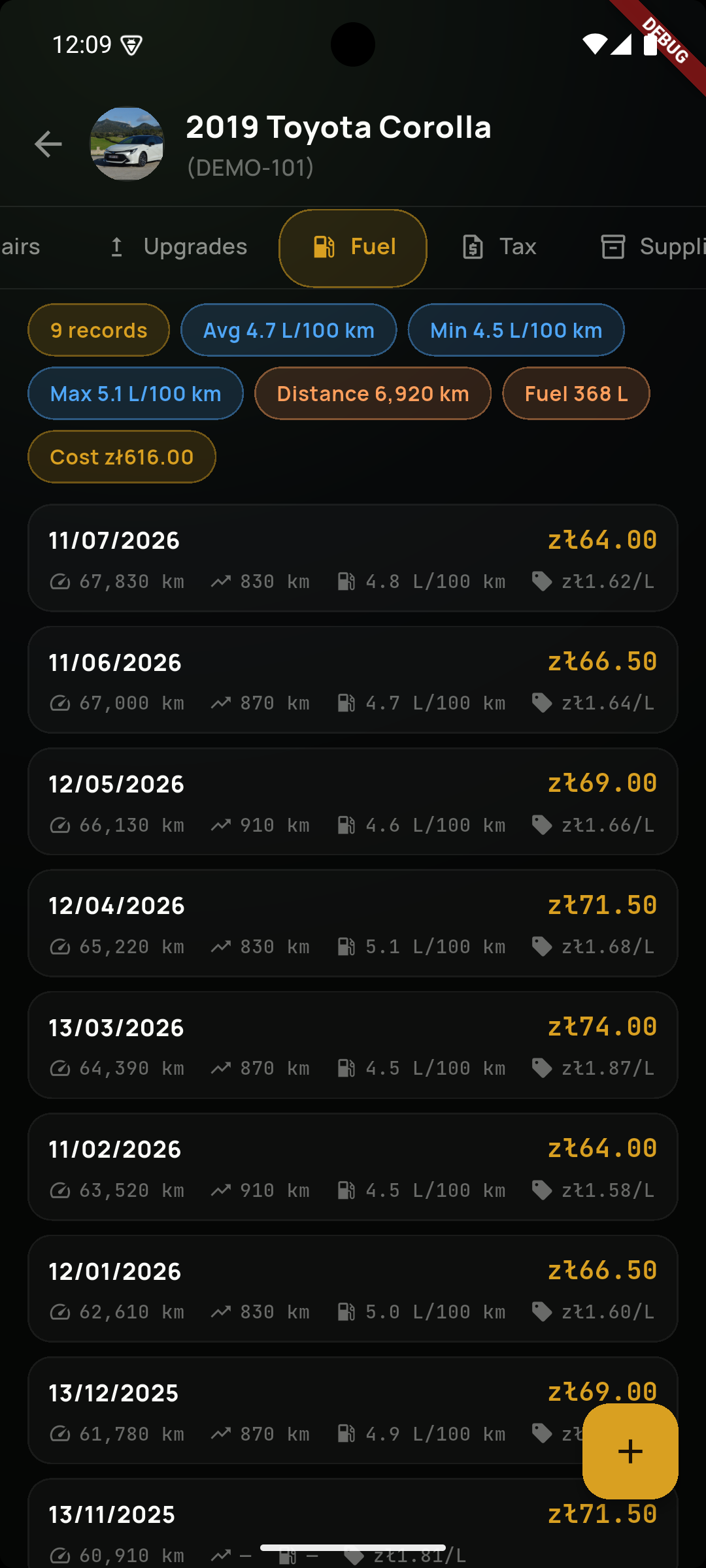Screen dimensions: 706x1568
Task: Tap the back arrow icon
Action: 48,144
